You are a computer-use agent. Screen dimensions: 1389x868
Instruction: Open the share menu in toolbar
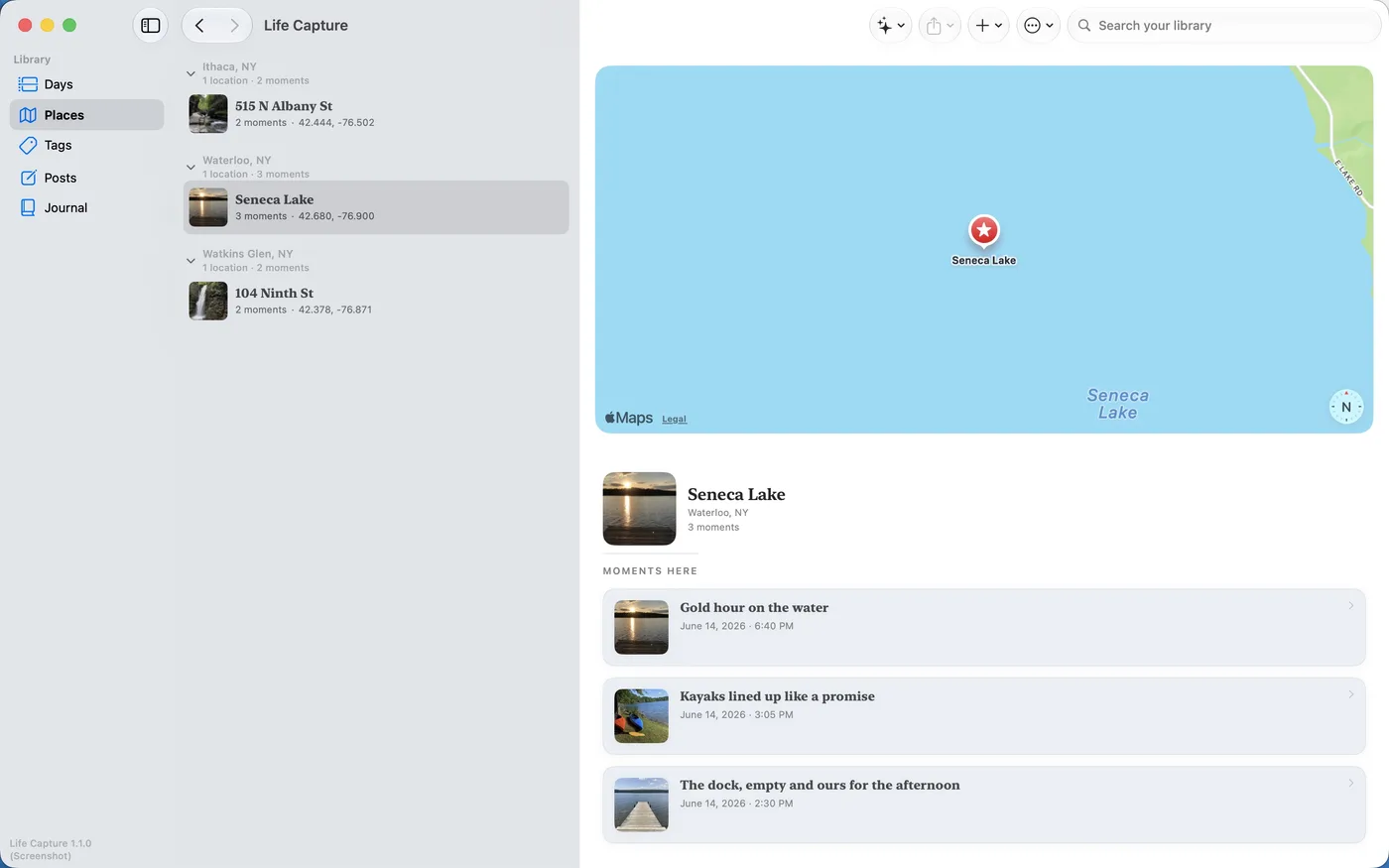(x=940, y=26)
